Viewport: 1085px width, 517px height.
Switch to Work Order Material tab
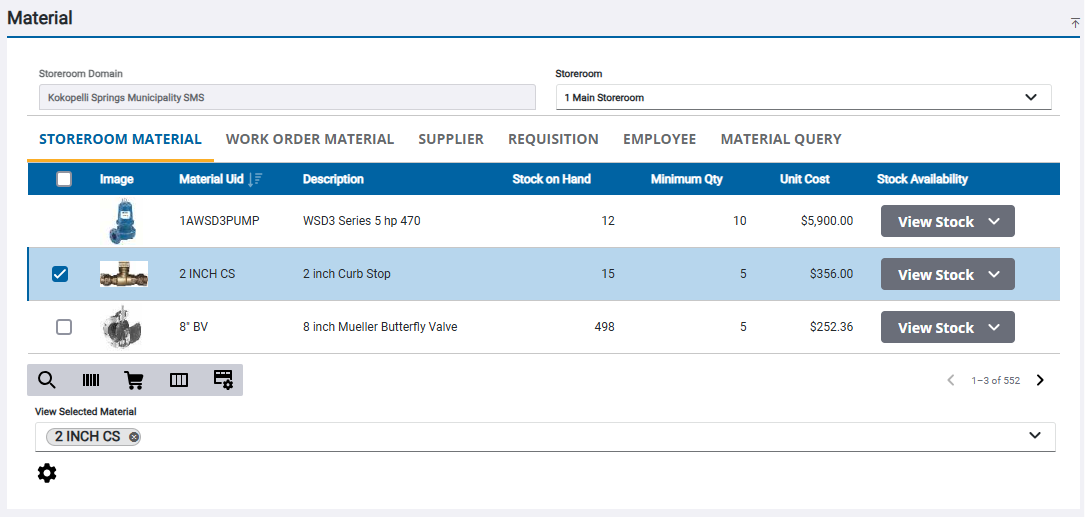310,139
